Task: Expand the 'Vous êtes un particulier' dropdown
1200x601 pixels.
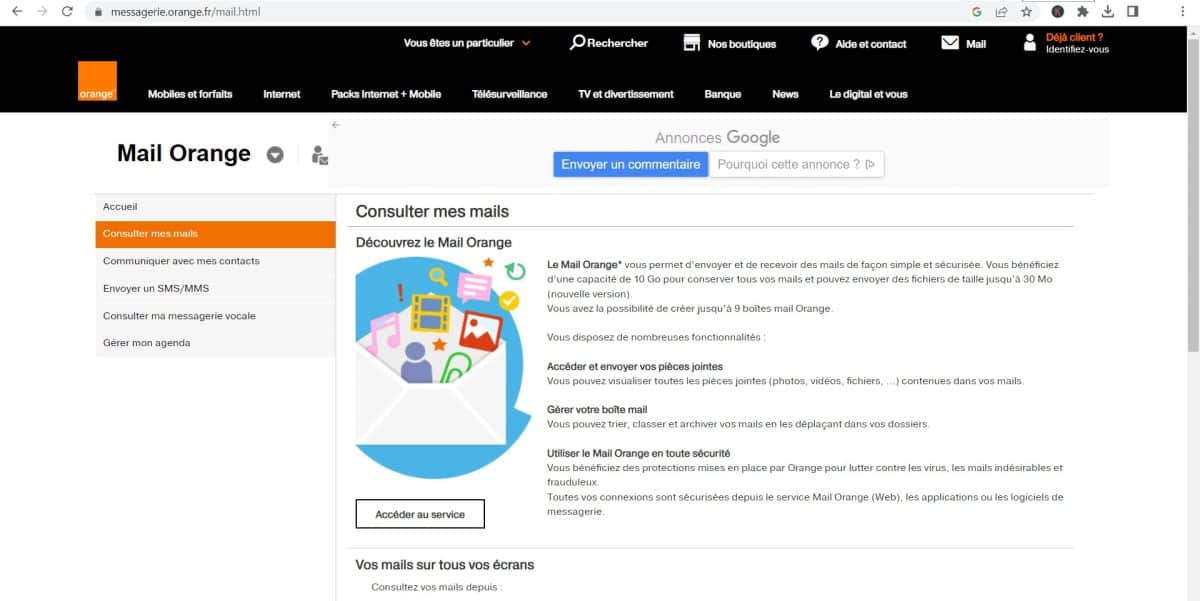Action: click(526, 43)
